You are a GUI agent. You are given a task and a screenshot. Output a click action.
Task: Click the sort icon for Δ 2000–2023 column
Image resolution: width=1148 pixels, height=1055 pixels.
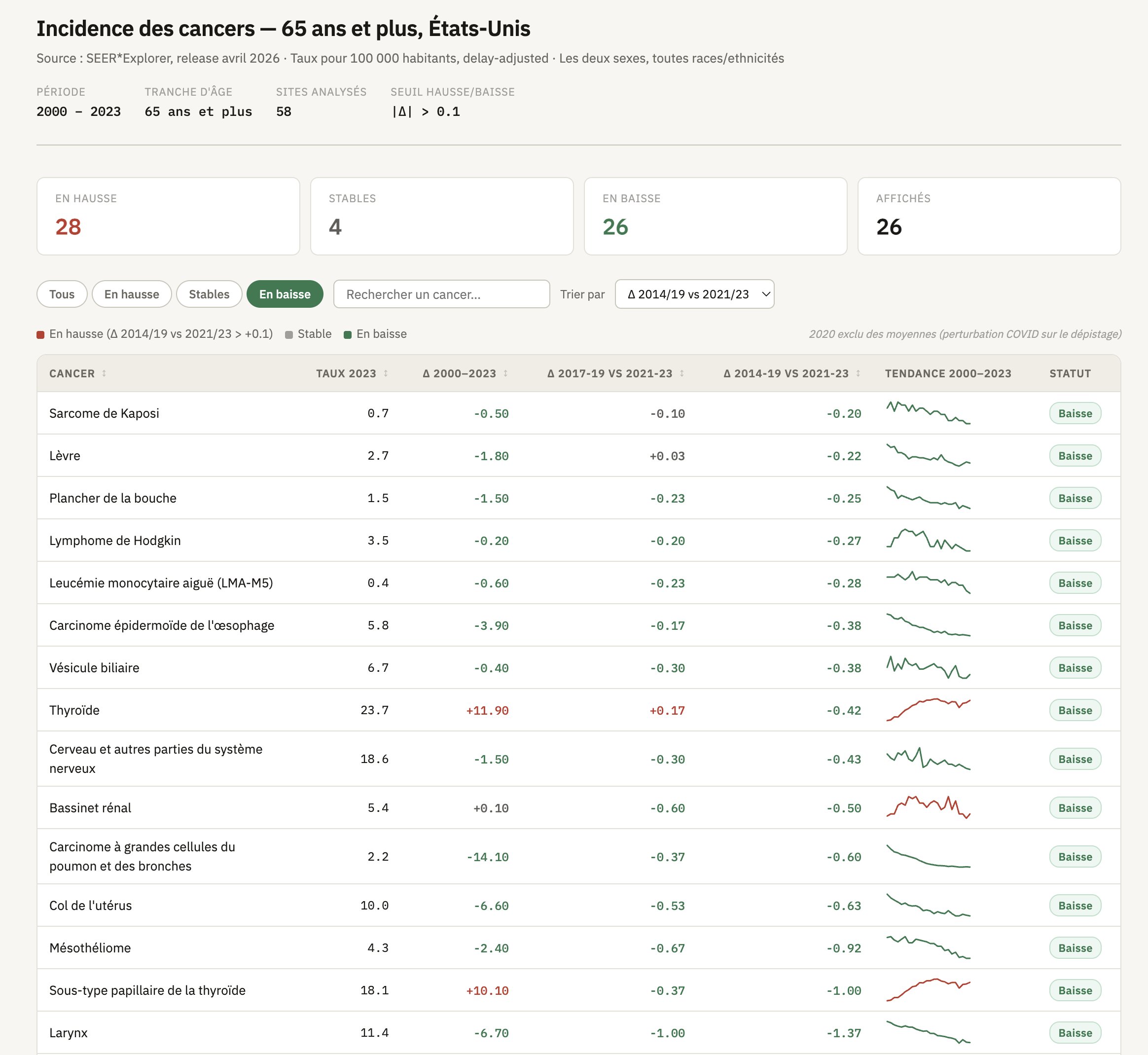click(506, 373)
